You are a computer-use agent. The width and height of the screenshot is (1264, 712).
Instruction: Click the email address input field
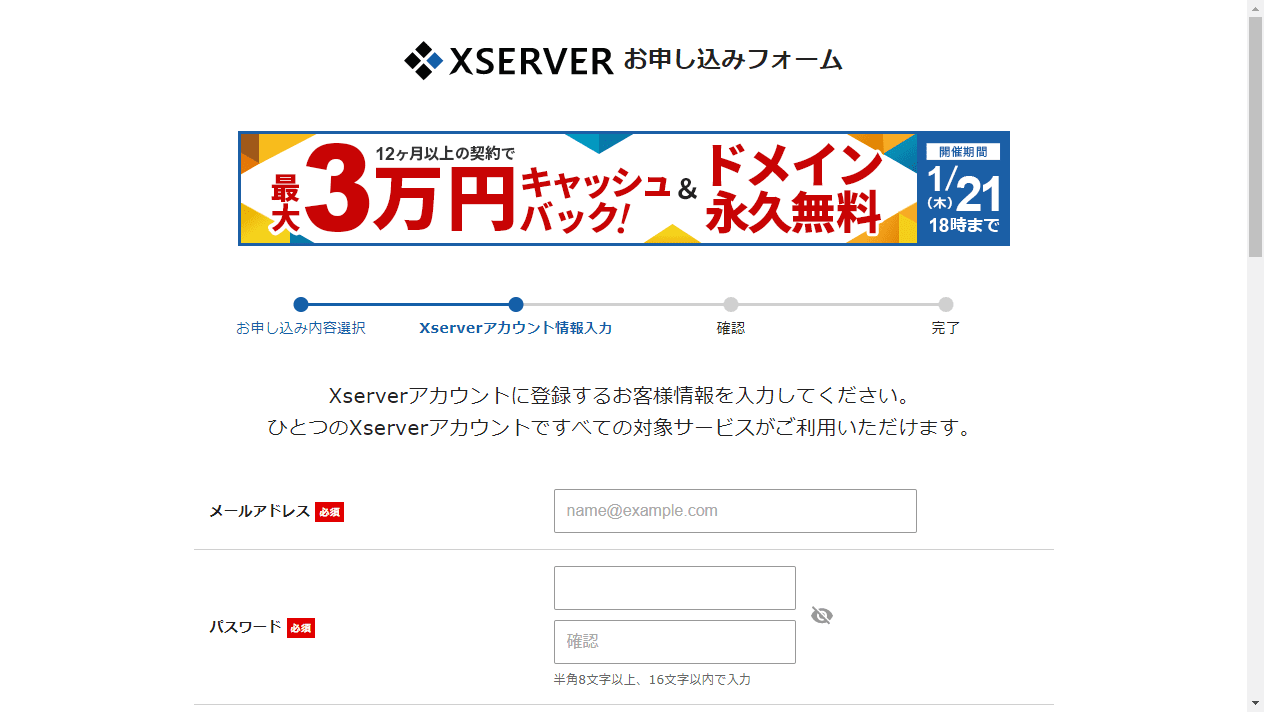[x=735, y=511]
